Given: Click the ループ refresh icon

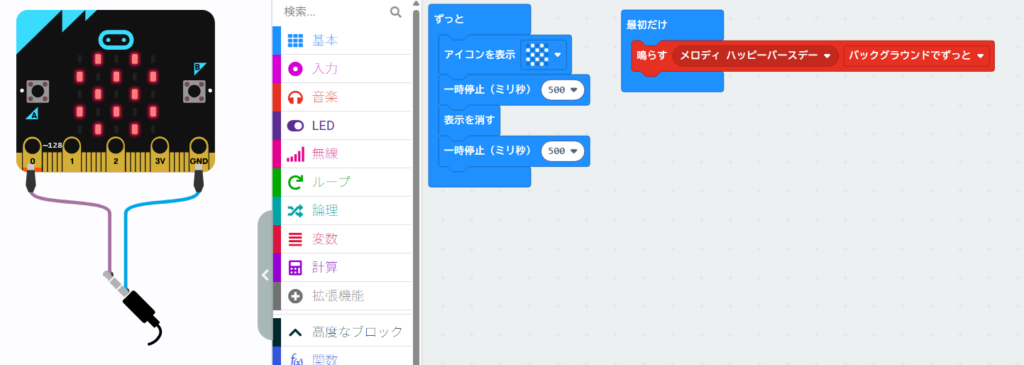Looking at the screenshot, I should pos(295,182).
